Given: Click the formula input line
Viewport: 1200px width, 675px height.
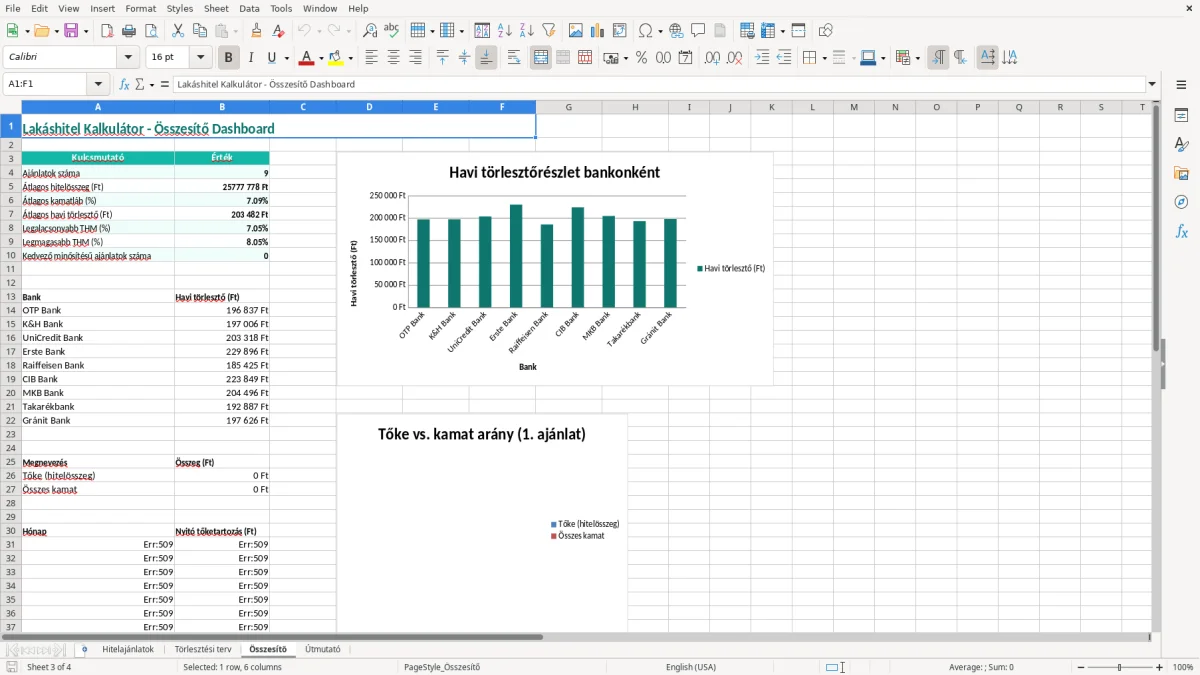Looking at the screenshot, I should (658, 84).
